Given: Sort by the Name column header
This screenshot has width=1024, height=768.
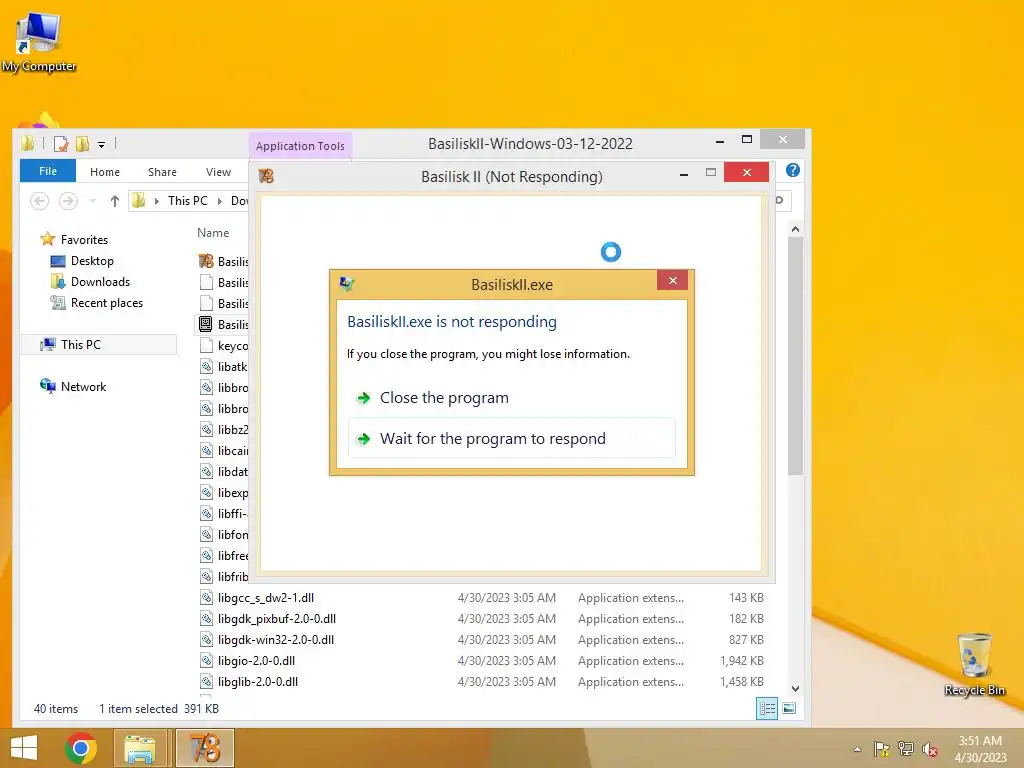Looking at the screenshot, I should click(213, 232).
